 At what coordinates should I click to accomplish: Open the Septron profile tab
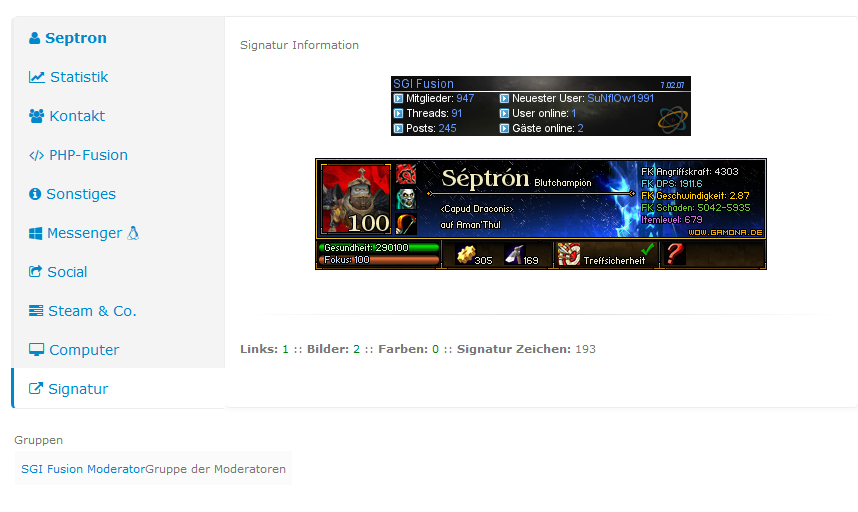(119, 38)
